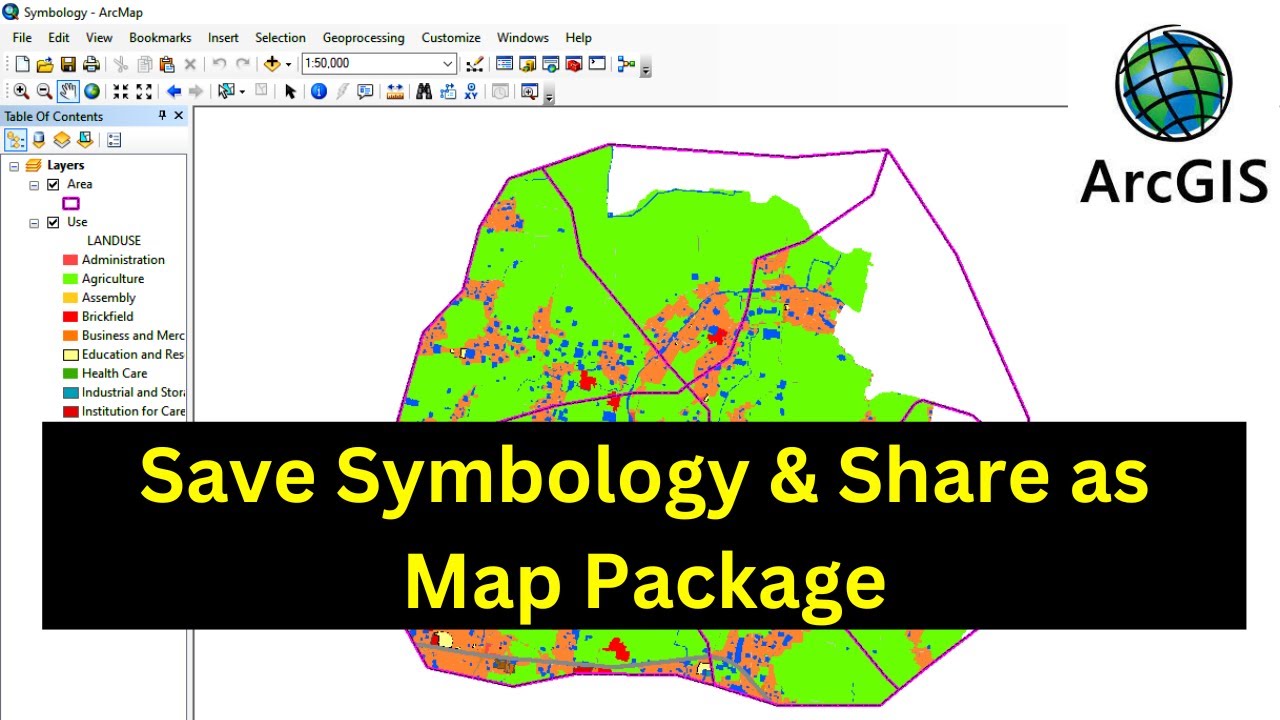Select the Zoom In tool

[21, 91]
